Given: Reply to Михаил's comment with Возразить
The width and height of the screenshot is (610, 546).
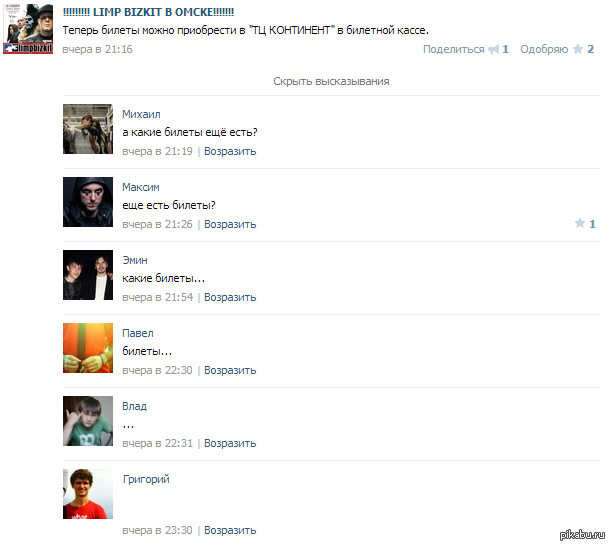Looking at the screenshot, I should point(230,151).
